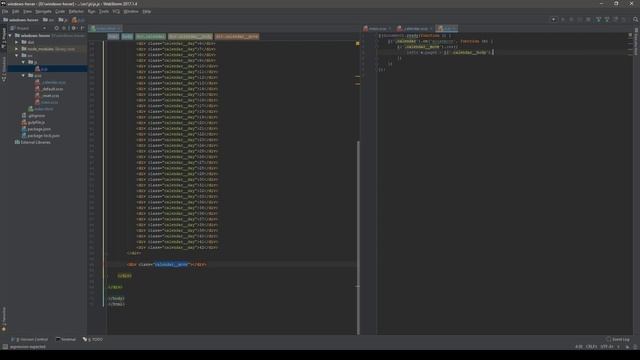The width and height of the screenshot is (640, 360).
Task: Collapse the project root folder arrow
Action: pyautogui.click(x=10, y=36)
